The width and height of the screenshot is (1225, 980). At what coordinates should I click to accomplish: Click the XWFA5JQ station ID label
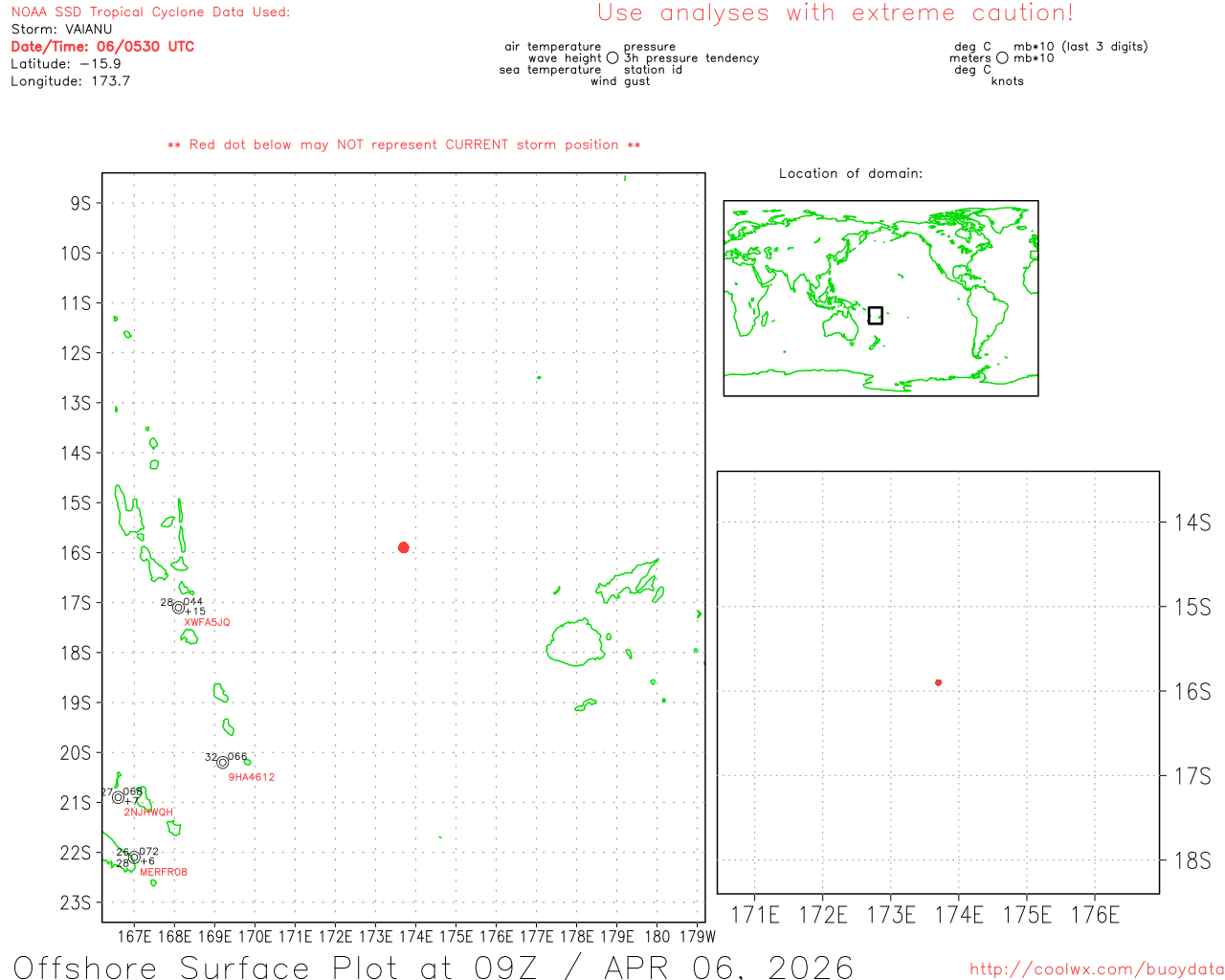coord(207,622)
